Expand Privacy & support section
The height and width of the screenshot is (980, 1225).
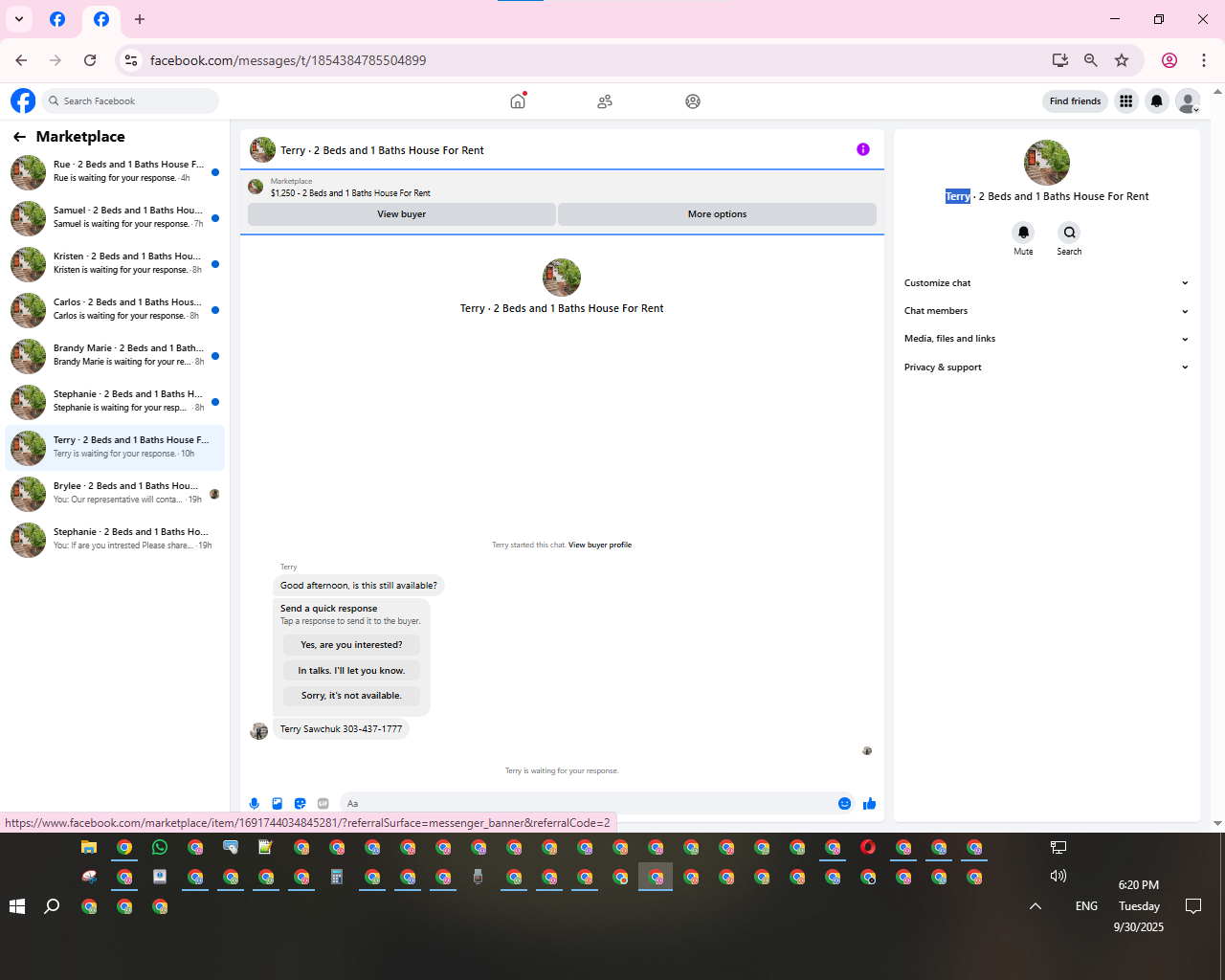coord(1046,367)
